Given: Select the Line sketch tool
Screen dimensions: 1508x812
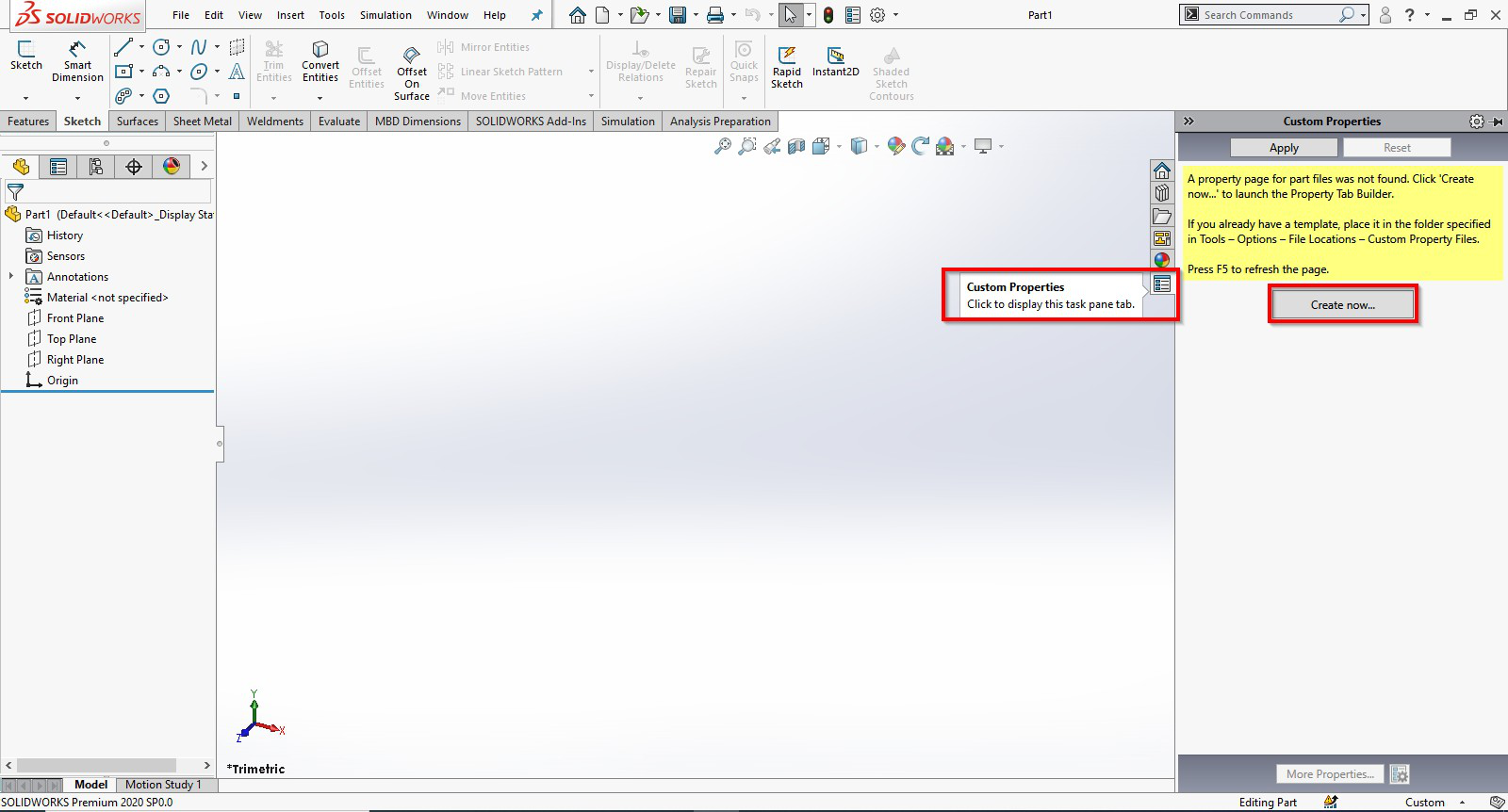Looking at the screenshot, I should coord(123,47).
